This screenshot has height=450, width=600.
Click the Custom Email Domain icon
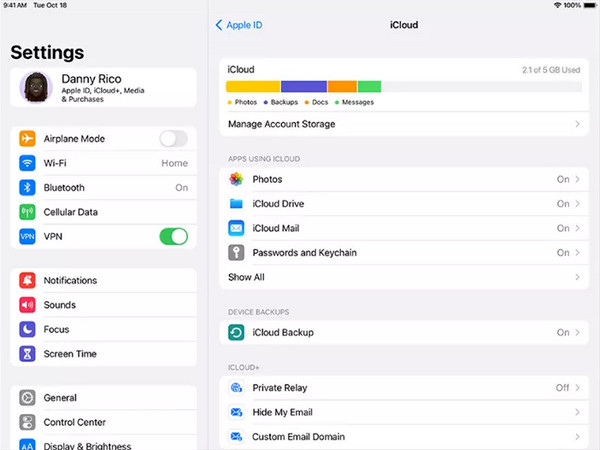[x=236, y=437]
